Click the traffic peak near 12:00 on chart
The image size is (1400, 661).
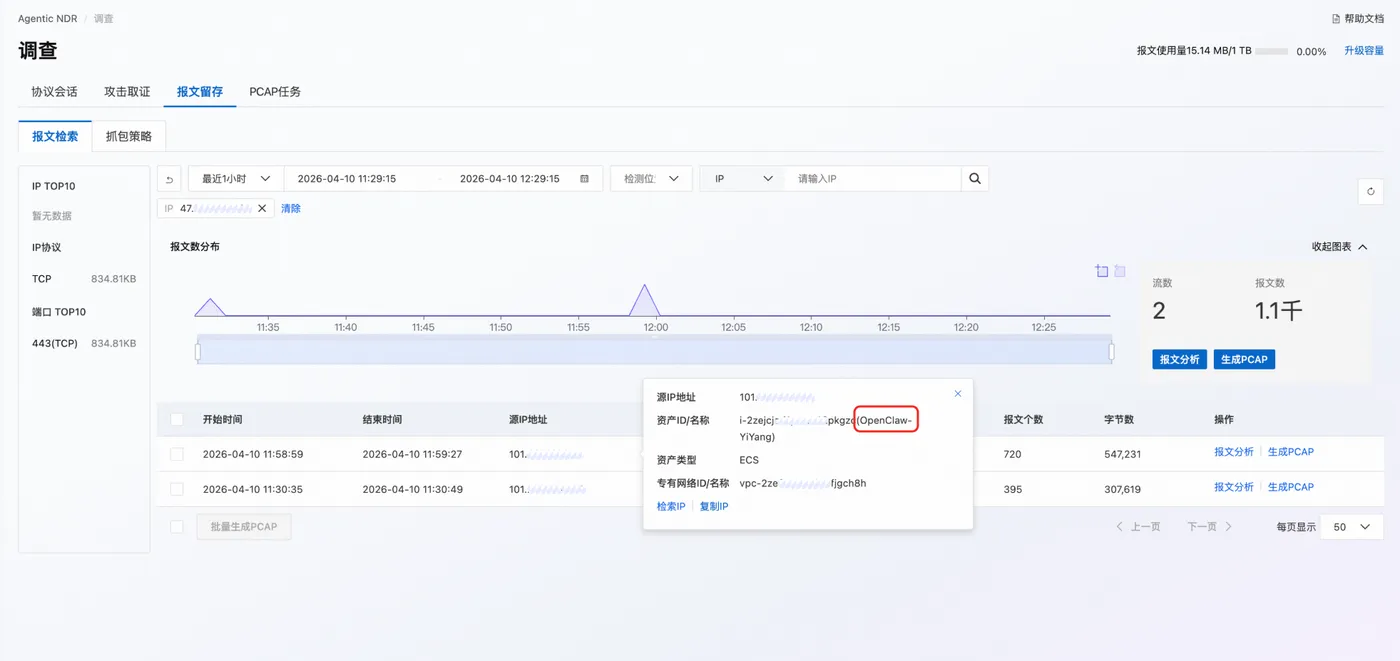pos(645,301)
